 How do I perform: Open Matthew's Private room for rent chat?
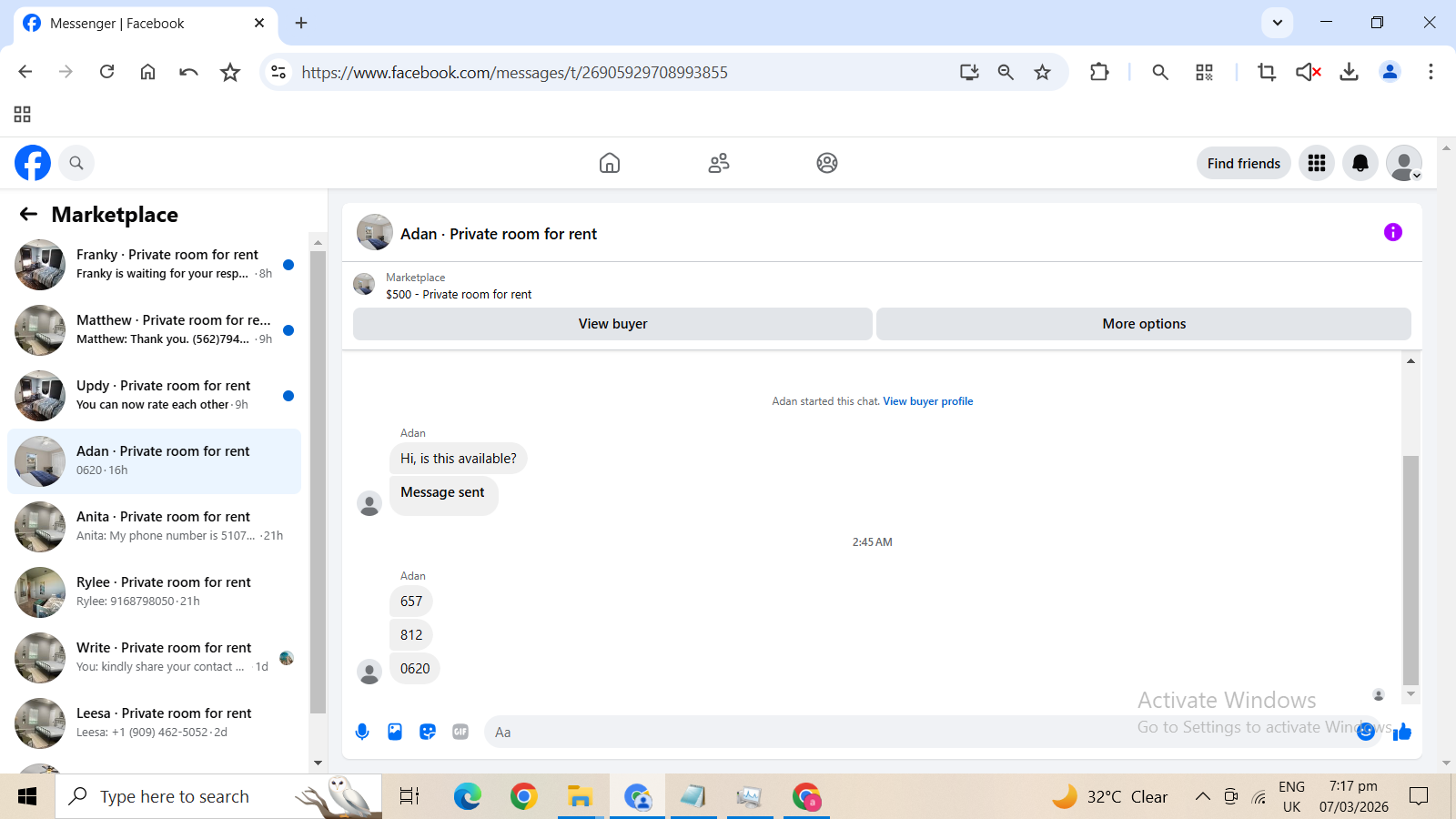tap(154, 330)
